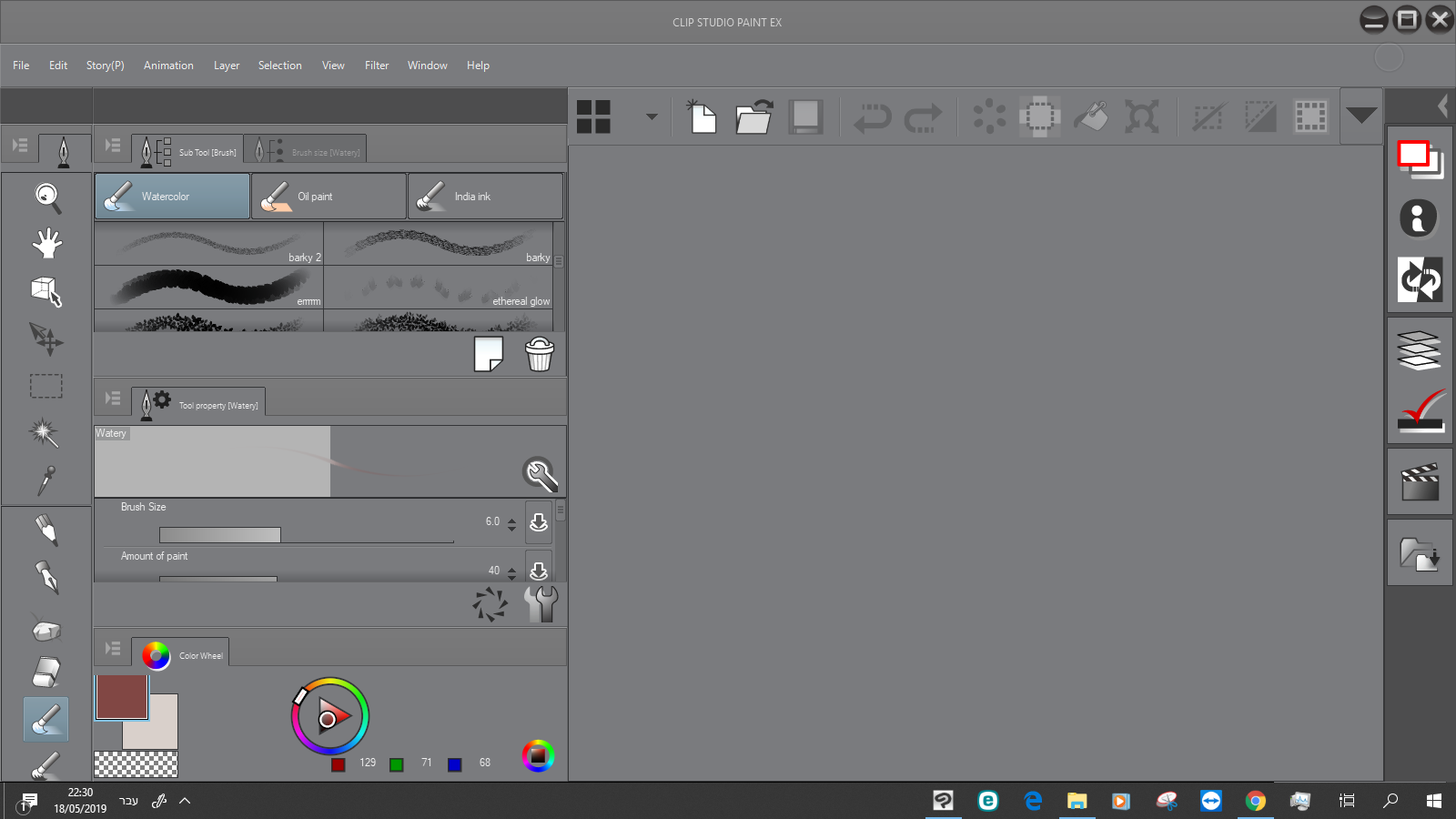Open the CLIP STUDIO dropdown arrow
This screenshot has width=1456, height=819.
[652, 116]
